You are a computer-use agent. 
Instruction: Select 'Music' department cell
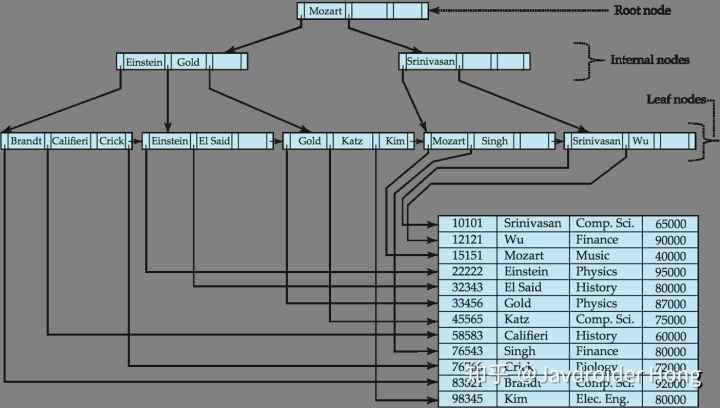[593, 256]
